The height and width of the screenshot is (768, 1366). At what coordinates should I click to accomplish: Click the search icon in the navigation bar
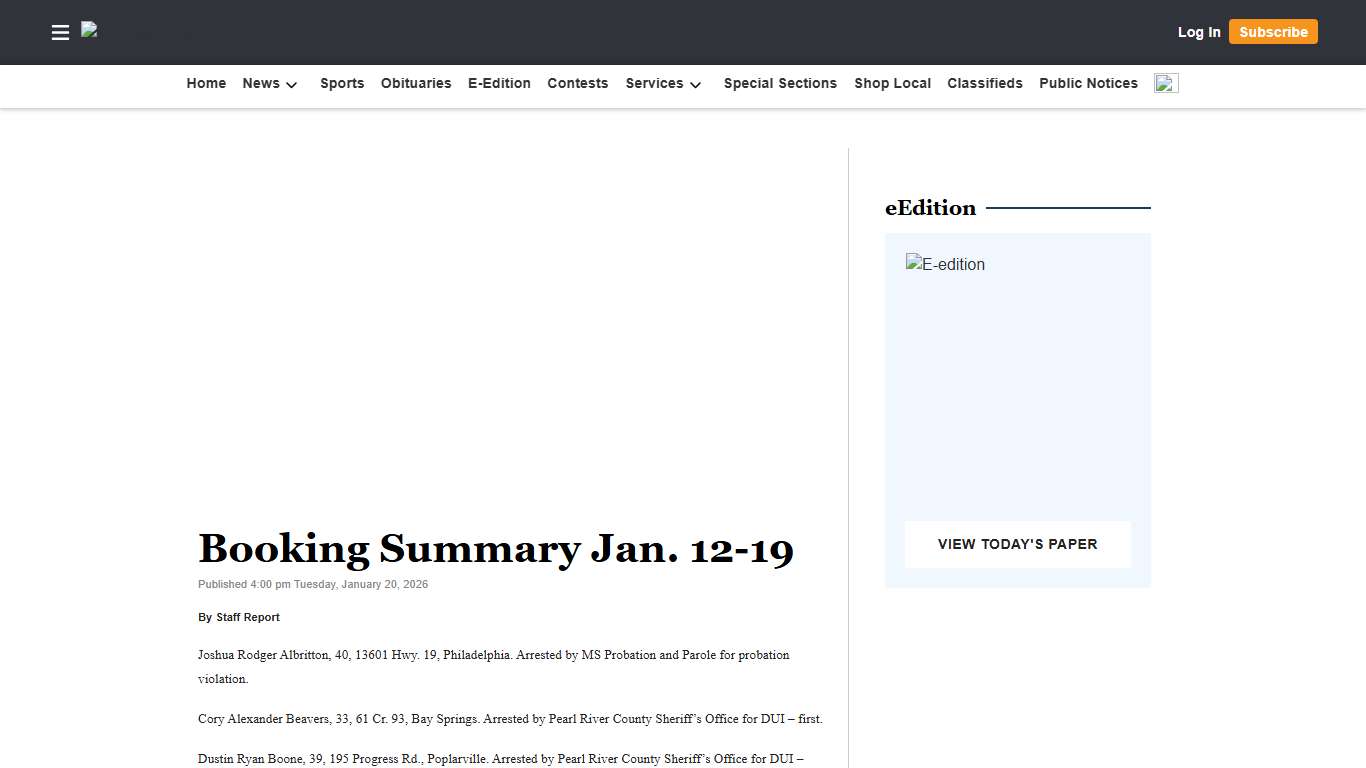(1165, 83)
